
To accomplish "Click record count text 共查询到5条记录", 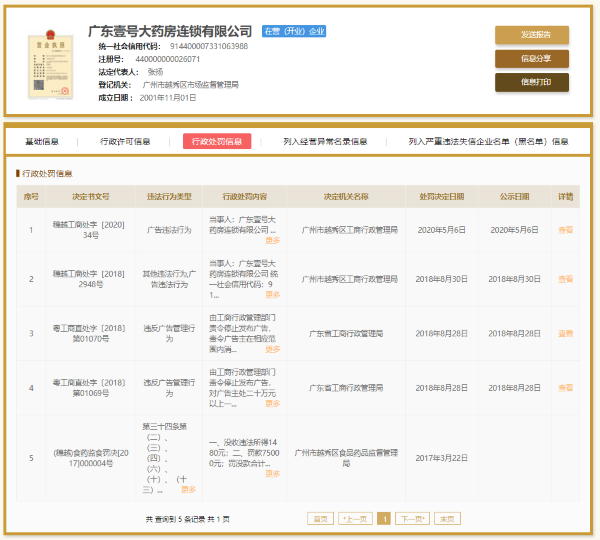I will pyautogui.click(x=176, y=519).
